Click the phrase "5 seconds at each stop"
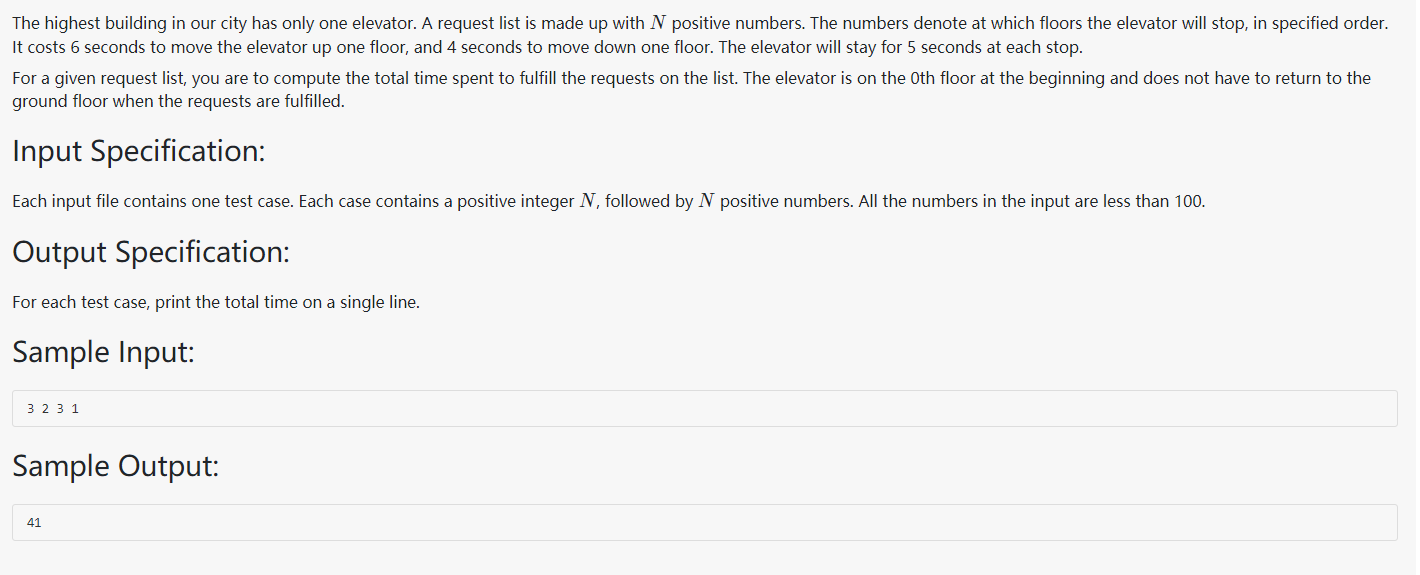This screenshot has width=1420, height=575. [992, 47]
